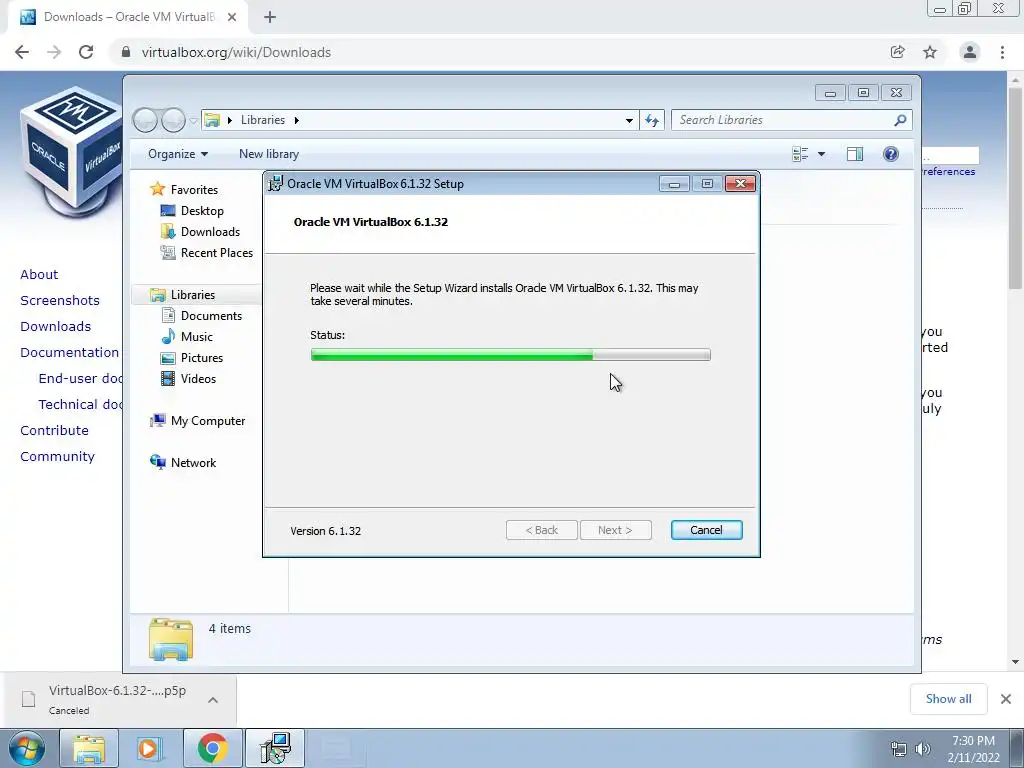Open the Organize menu in Explorer

click(x=178, y=154)
